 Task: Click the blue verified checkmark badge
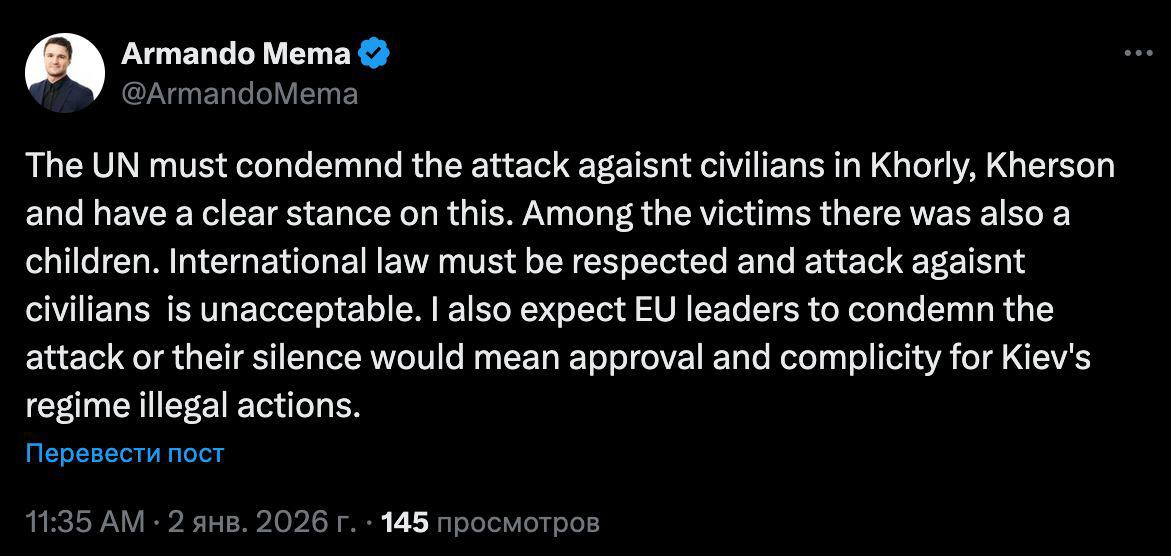(374, 55)
